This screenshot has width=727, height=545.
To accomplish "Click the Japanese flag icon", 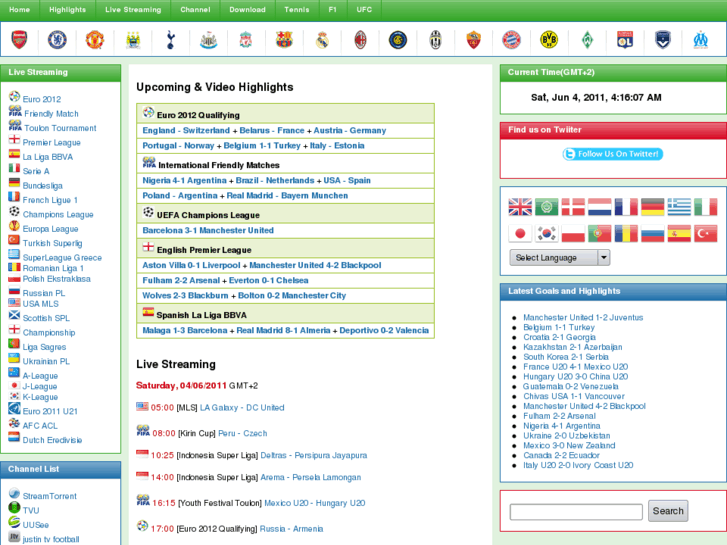I will 520,233.
